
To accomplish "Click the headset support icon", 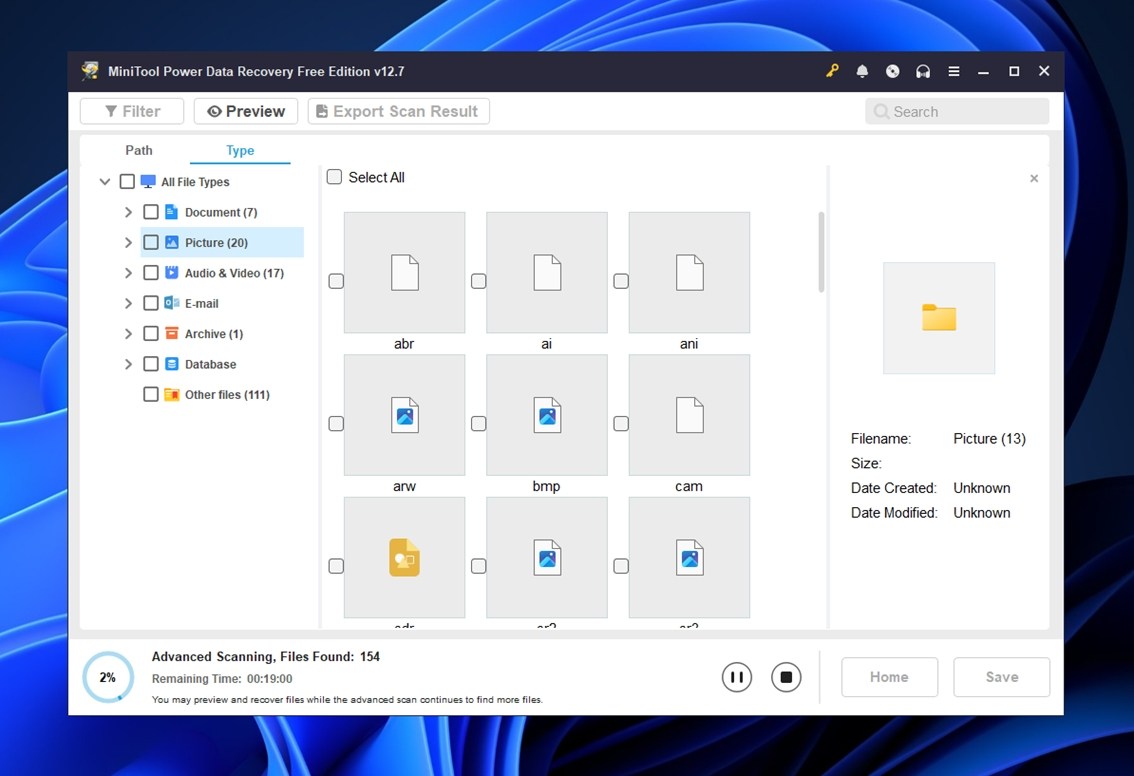I will click(923, 72).
